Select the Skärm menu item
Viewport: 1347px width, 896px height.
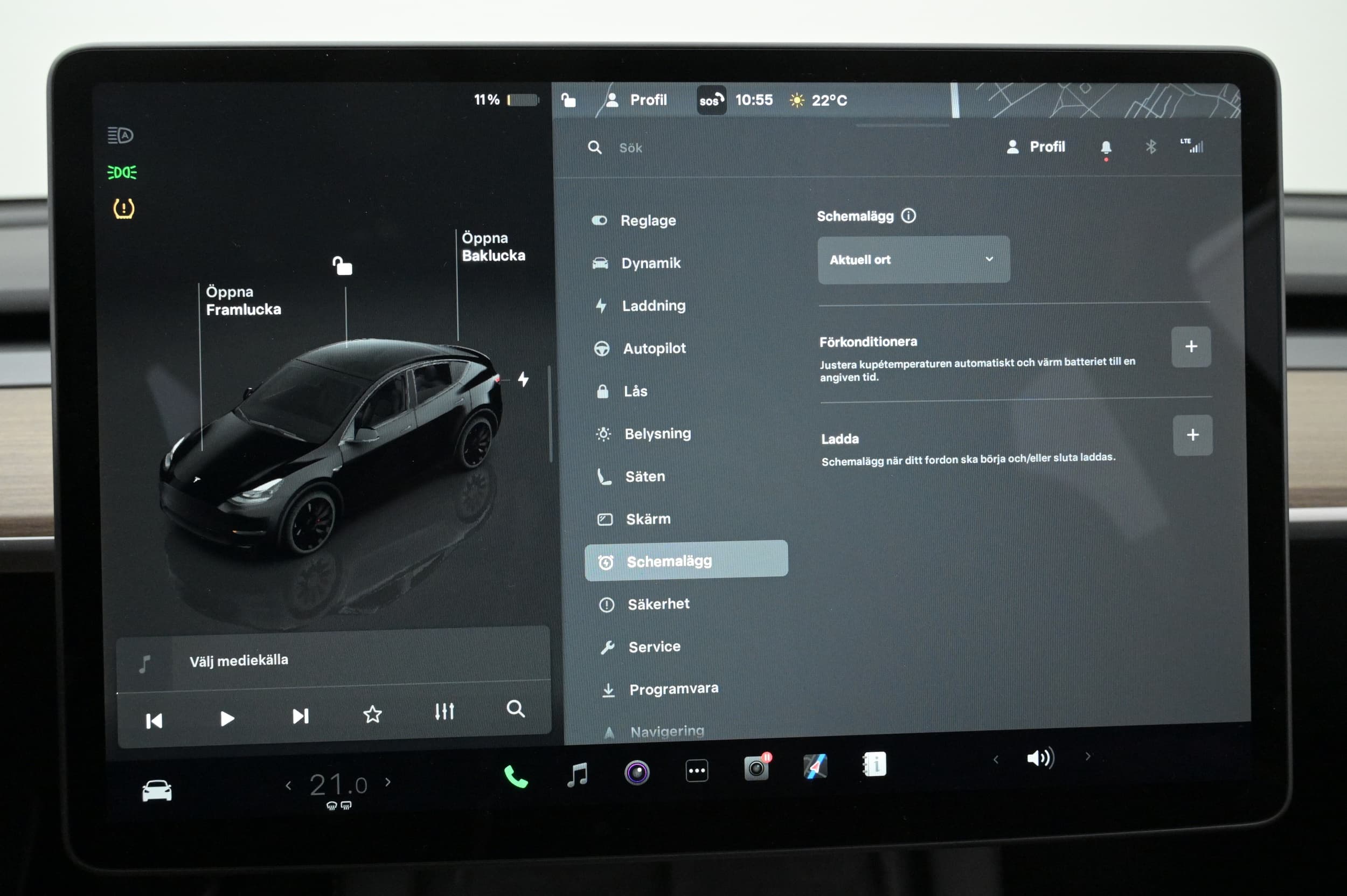(634, 519)
